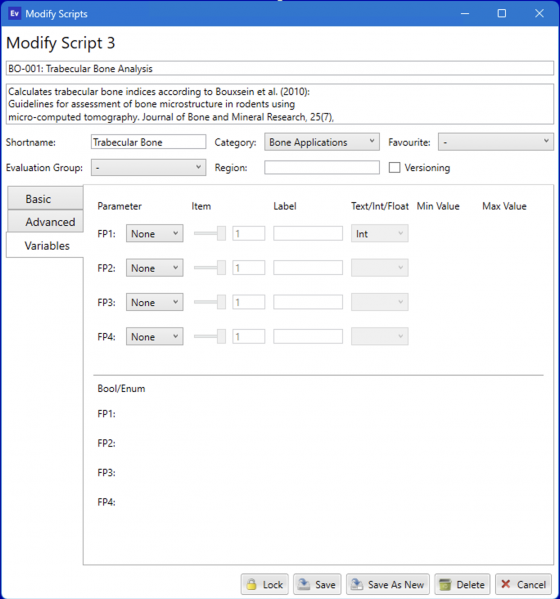Open the FP2 Parameter dropdown
The height and width of the screenshot is (599, 560).
pos(154,268)
